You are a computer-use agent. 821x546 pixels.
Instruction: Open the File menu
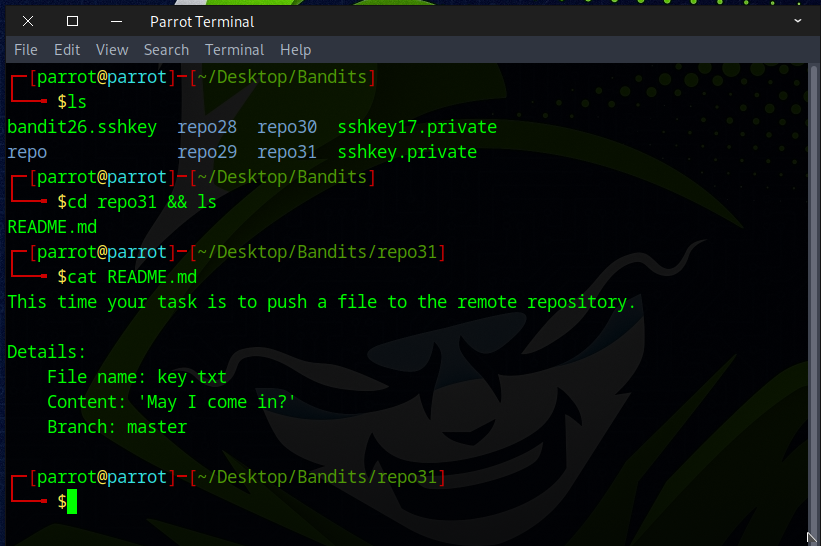(x=26, y=50)
